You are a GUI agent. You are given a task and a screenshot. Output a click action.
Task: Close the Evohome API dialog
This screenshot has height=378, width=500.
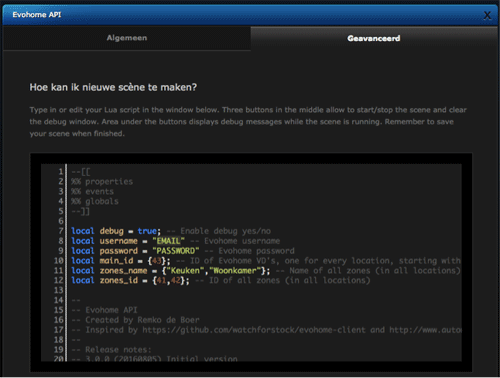click(x=487, y=15)
